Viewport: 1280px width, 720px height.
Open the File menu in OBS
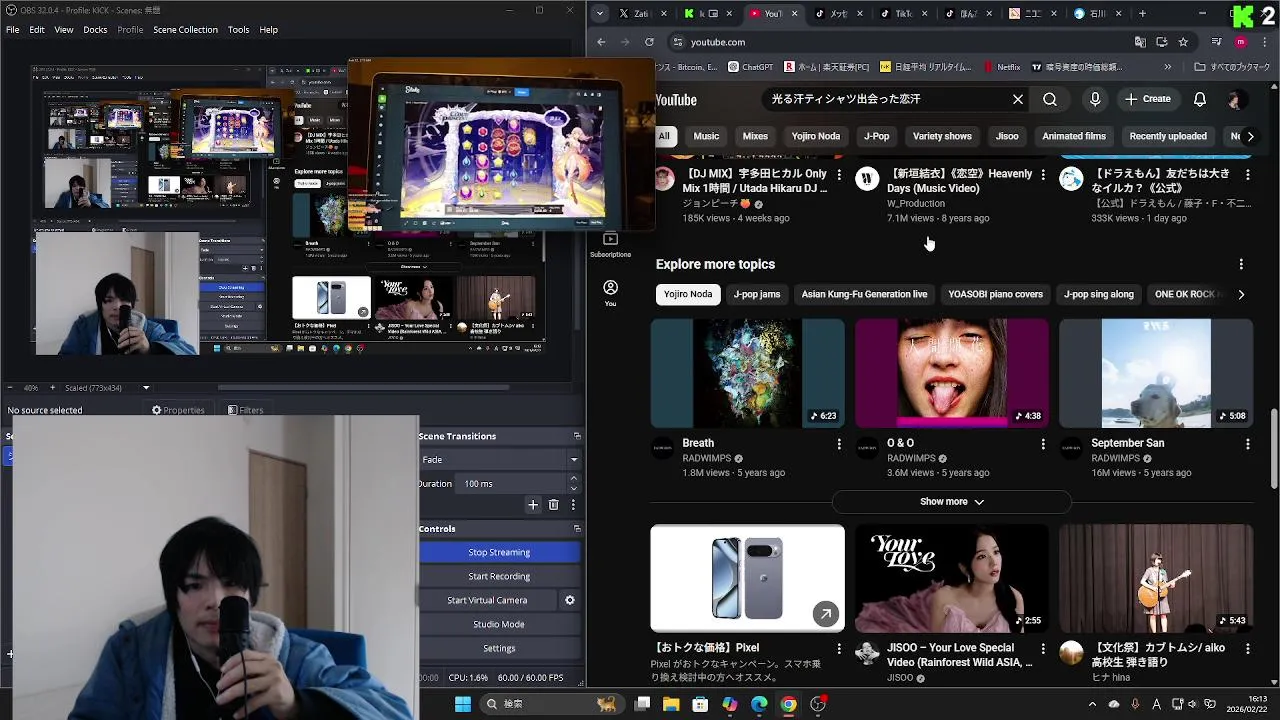click(12, 30)
